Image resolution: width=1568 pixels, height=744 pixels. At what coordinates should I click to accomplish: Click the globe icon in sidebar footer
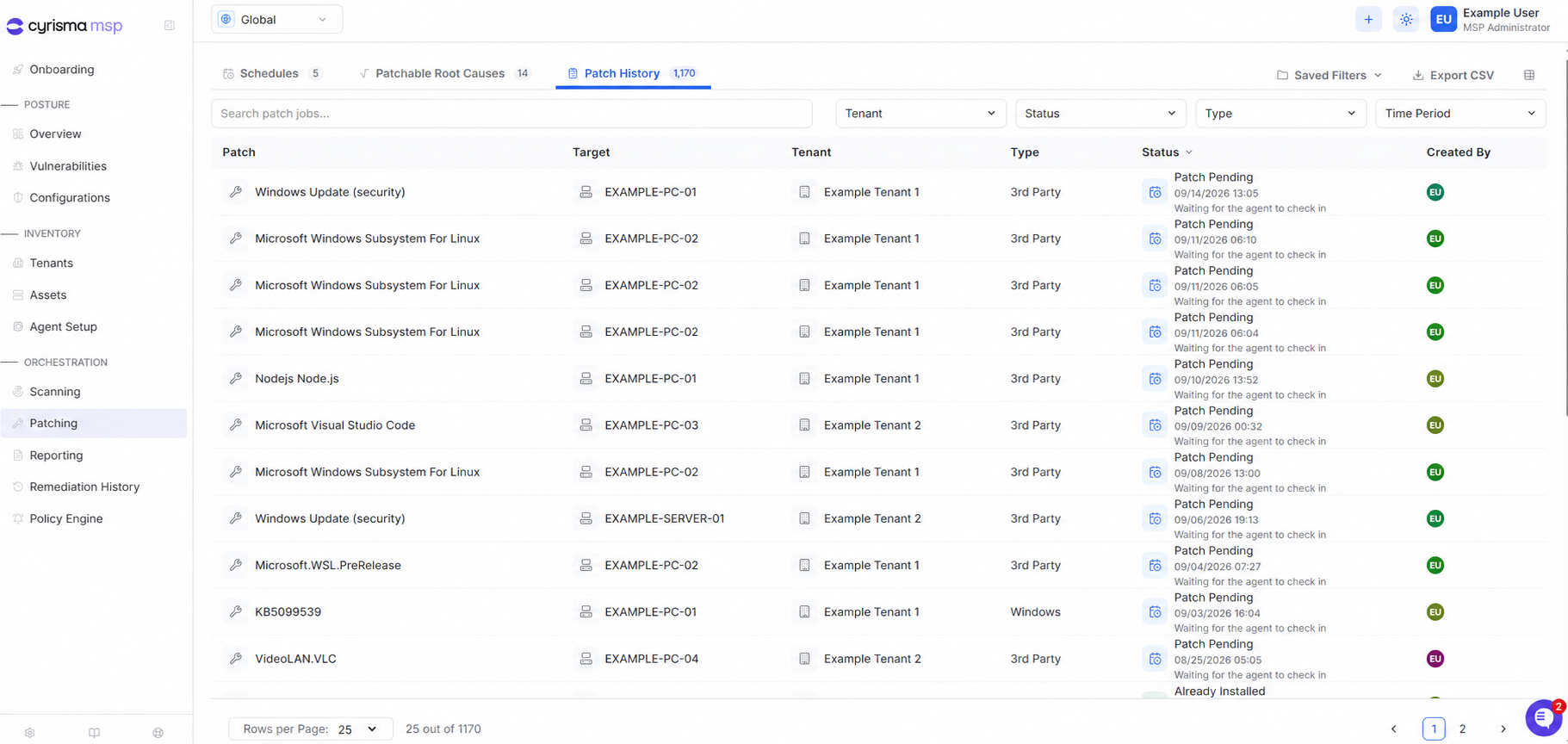click(158, 733)
